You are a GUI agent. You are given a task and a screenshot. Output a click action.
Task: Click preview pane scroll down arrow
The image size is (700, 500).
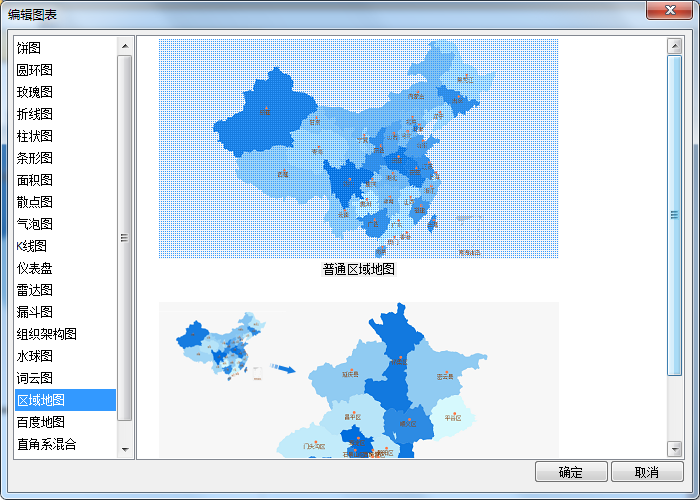point(674,450)
